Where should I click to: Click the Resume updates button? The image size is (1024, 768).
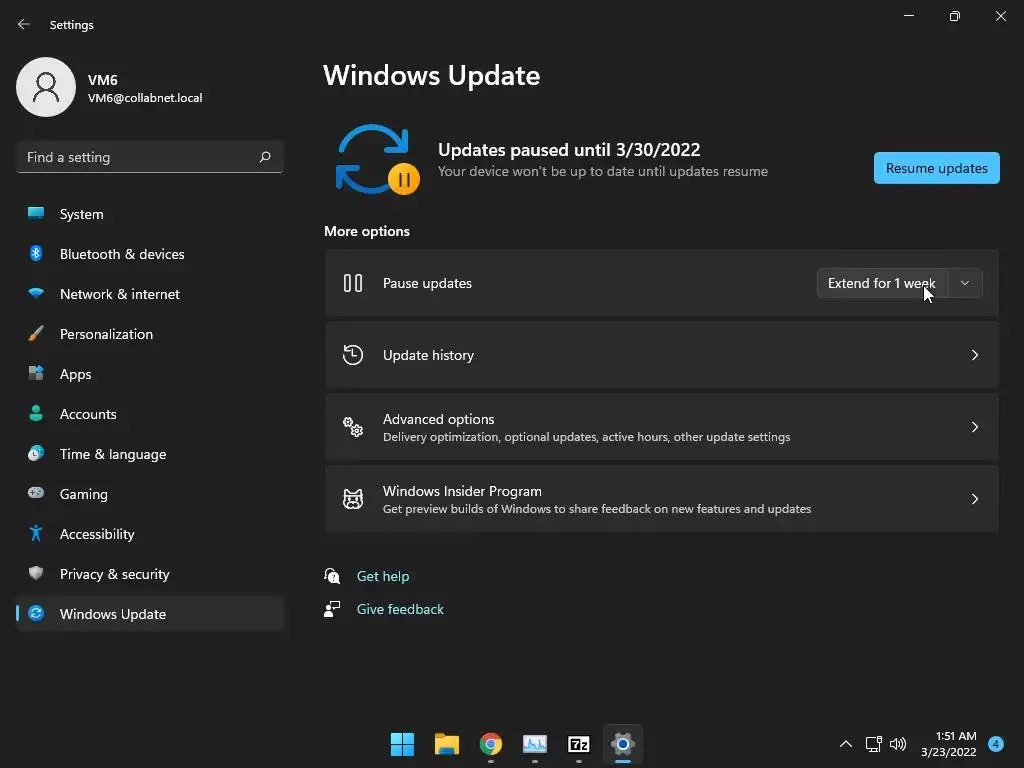[x=936, y=168]
